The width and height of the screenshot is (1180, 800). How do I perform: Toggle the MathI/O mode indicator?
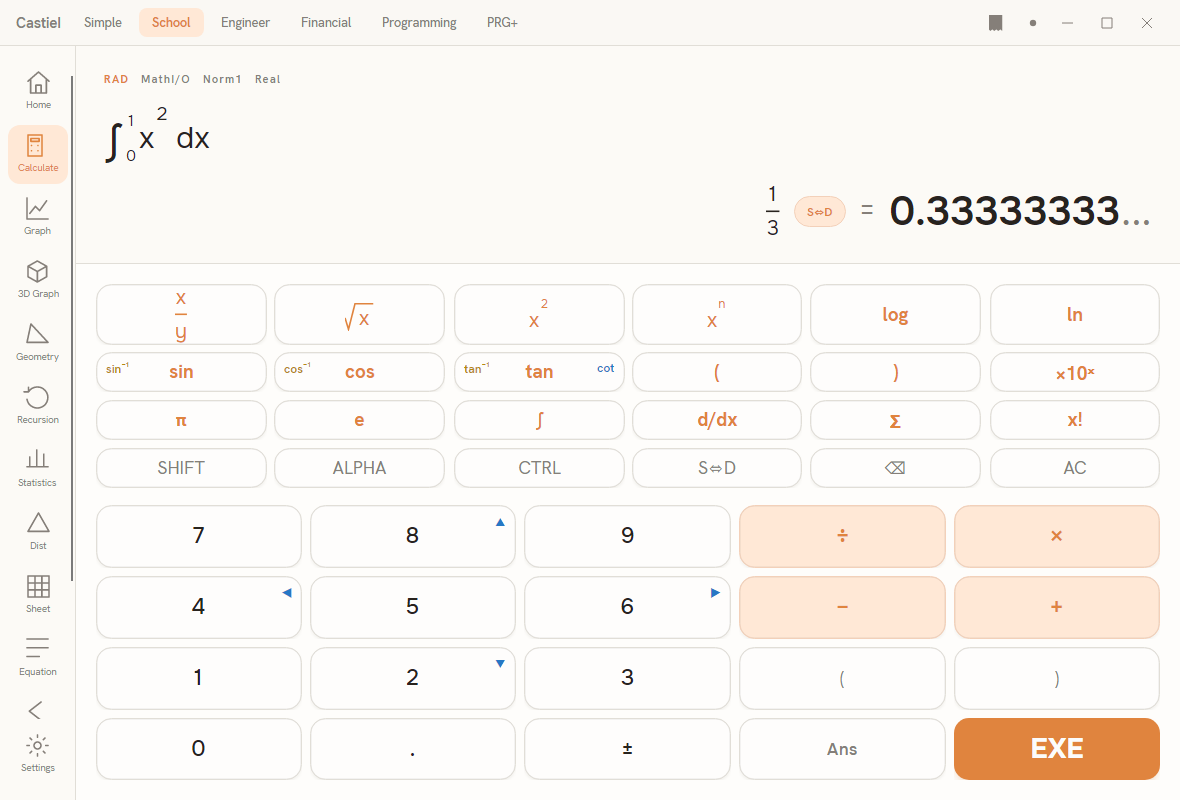[x=166, y=79]
